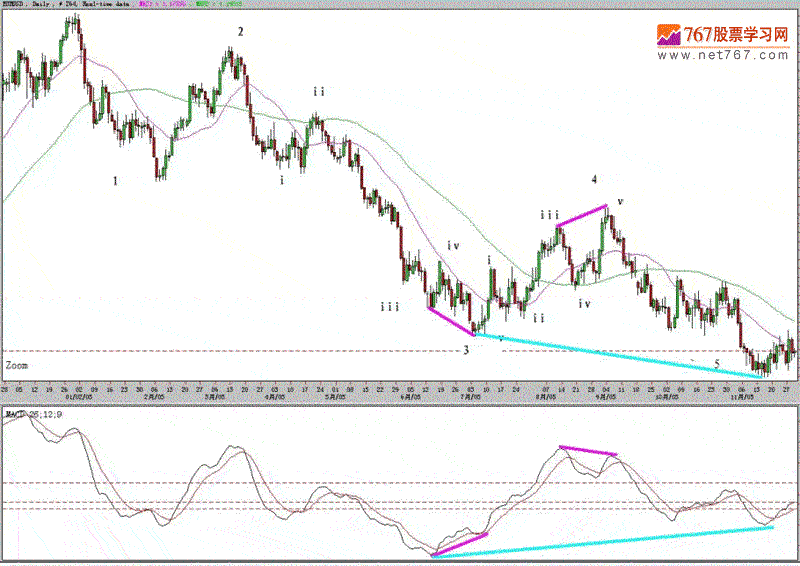Select the magenta trendline left of wave 3

[447, 318]
